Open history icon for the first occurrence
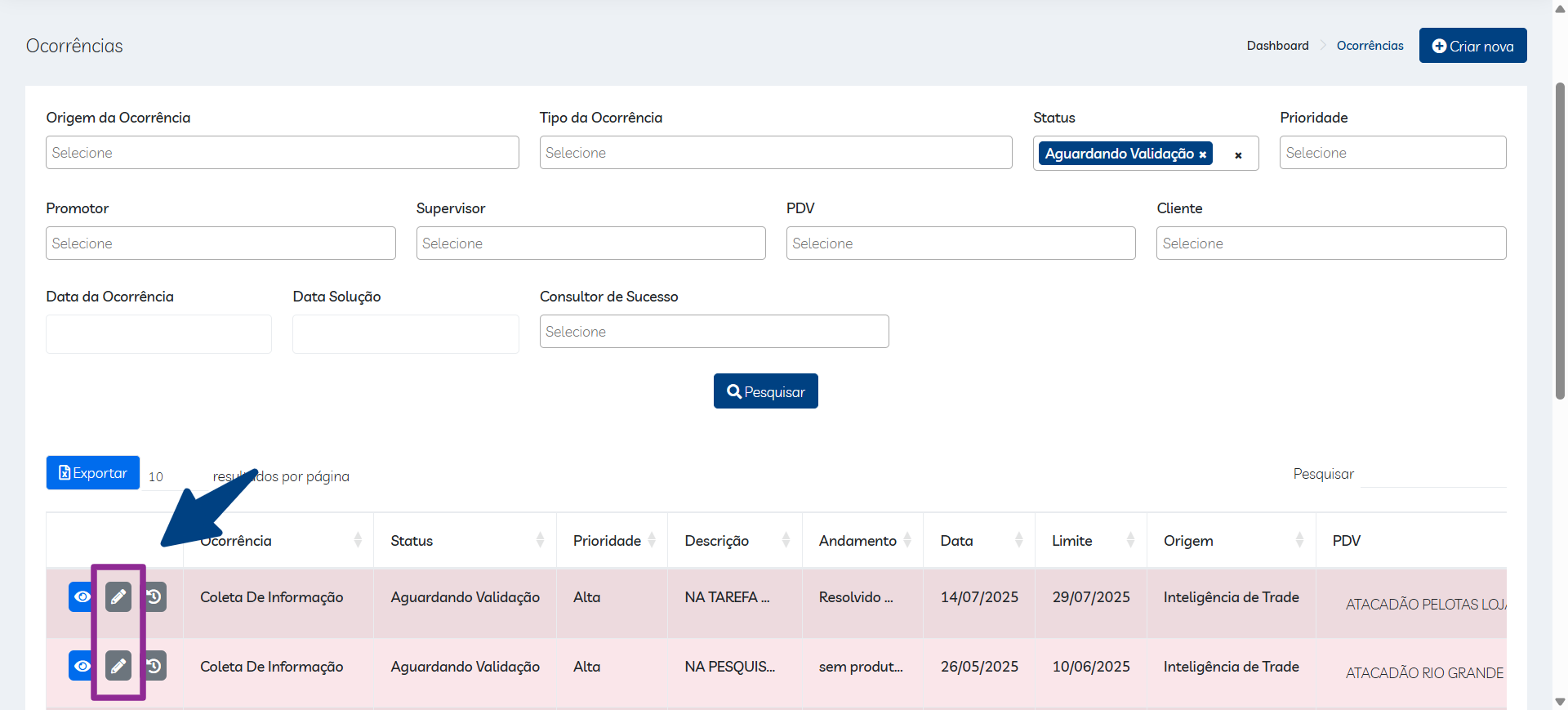1568x710 pixels. [x=154, y=597]
